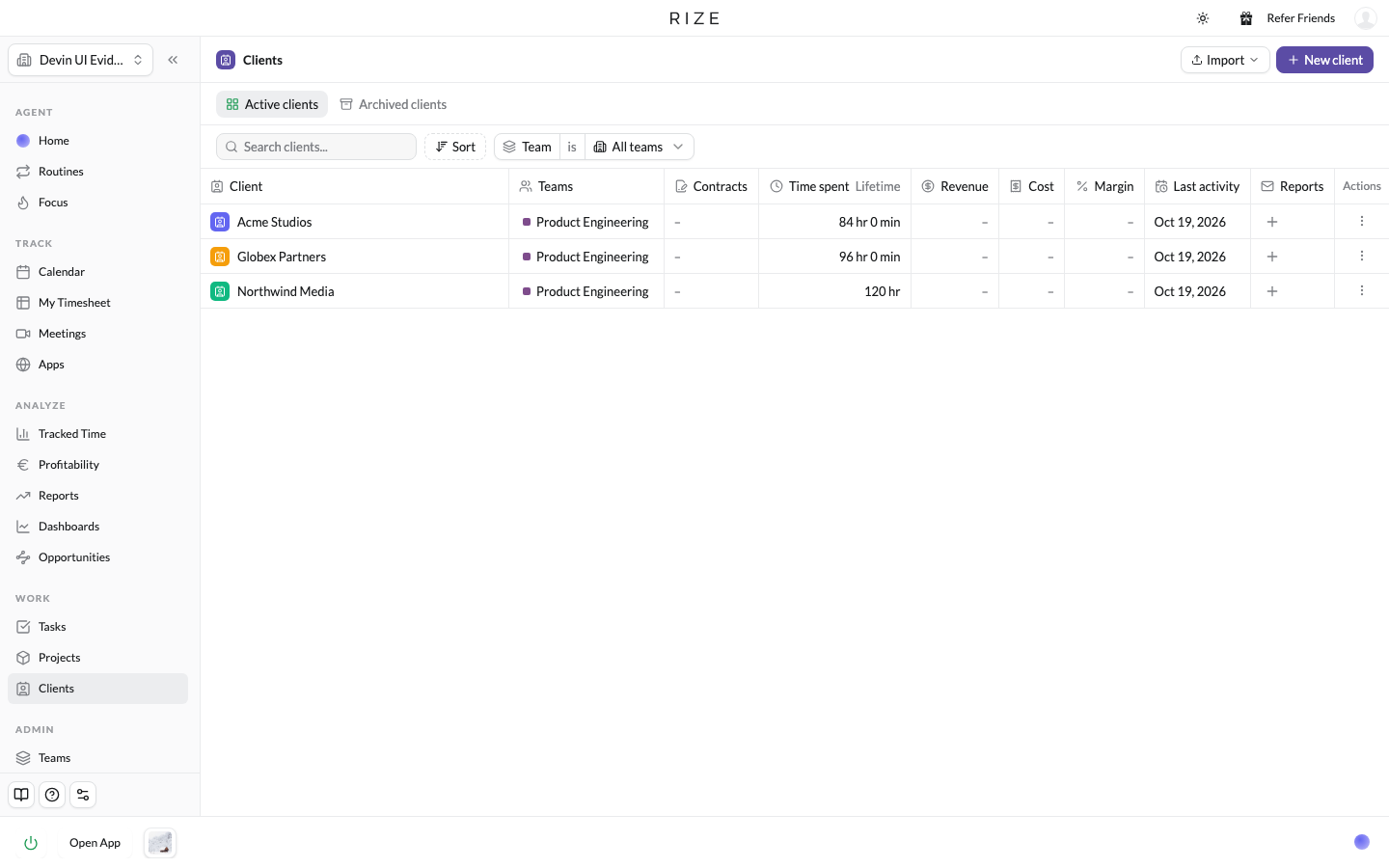Expand the All teams filter dropdown
The image size is (1389, 868).
tap(640, 147)
